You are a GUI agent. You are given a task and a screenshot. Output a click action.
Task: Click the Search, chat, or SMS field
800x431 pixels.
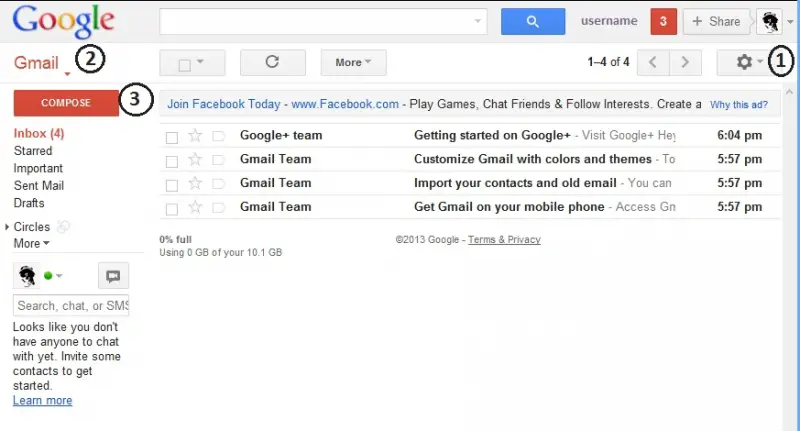click(x=71, y=306)
